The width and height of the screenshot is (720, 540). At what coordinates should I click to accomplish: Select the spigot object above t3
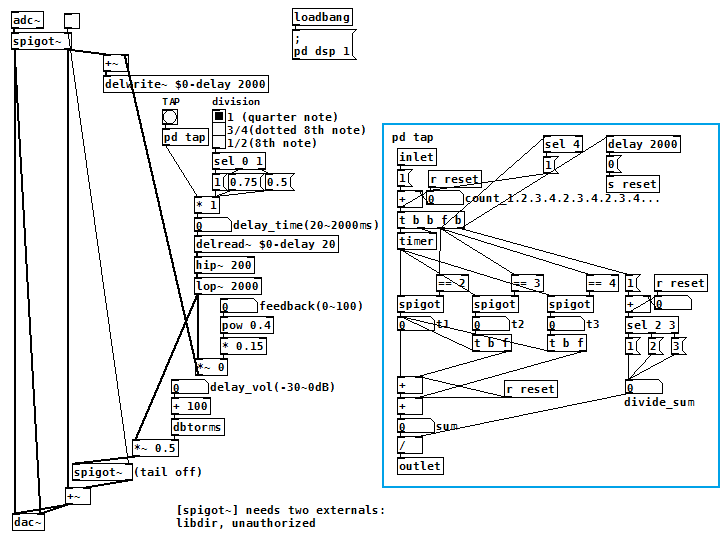click(570, 304)
